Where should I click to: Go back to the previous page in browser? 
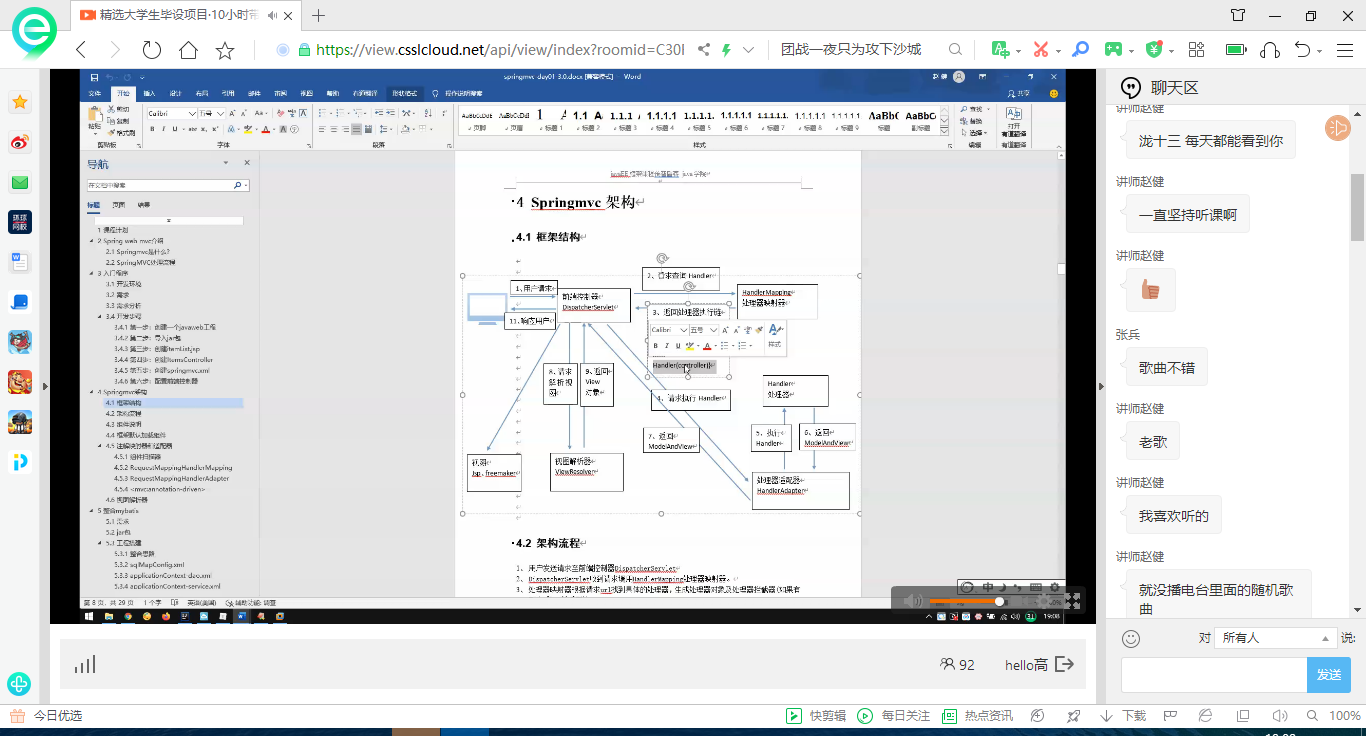tap(82, 50)
